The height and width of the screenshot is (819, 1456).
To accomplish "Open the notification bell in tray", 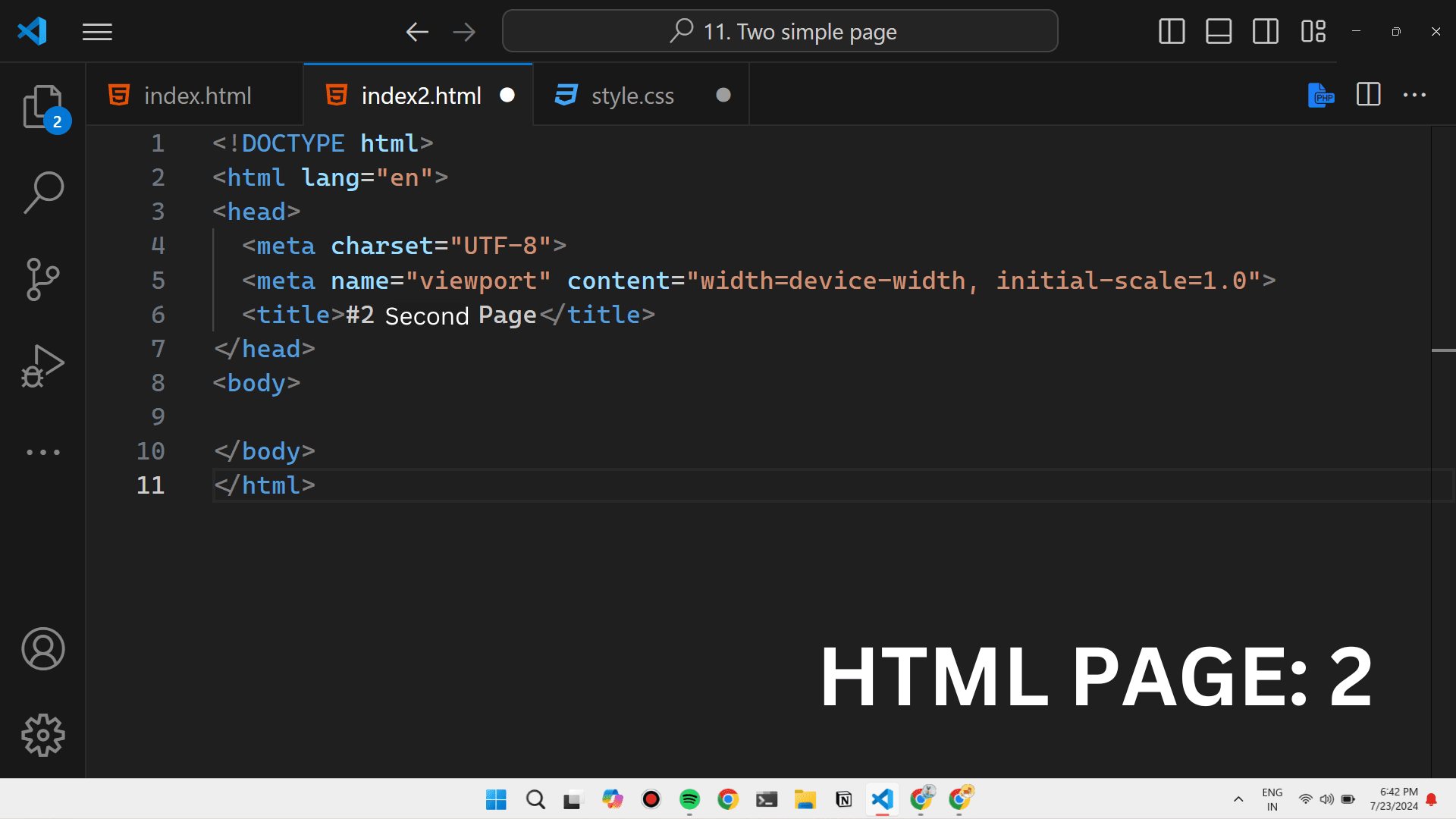I will [1432, 799].
